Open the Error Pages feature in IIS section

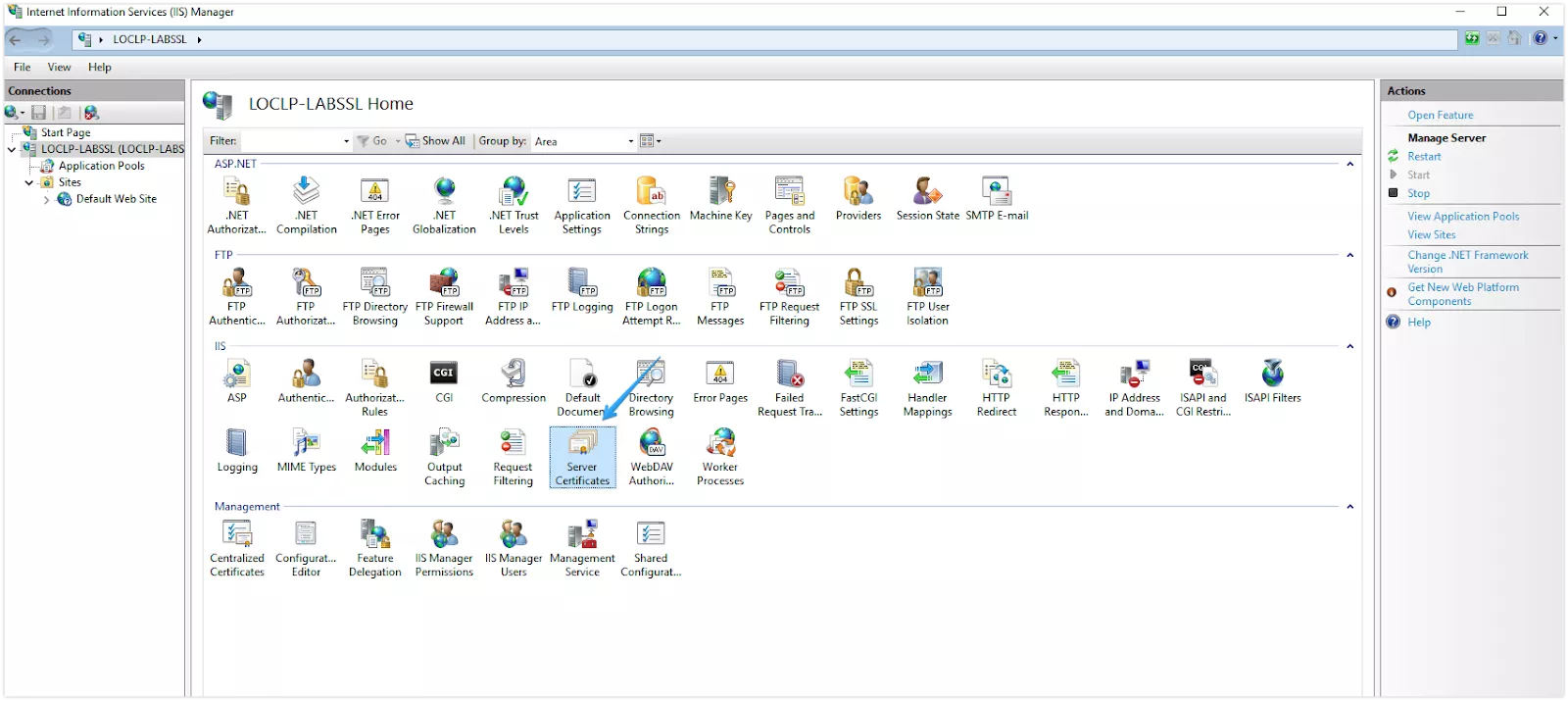[x=720, y=381]
